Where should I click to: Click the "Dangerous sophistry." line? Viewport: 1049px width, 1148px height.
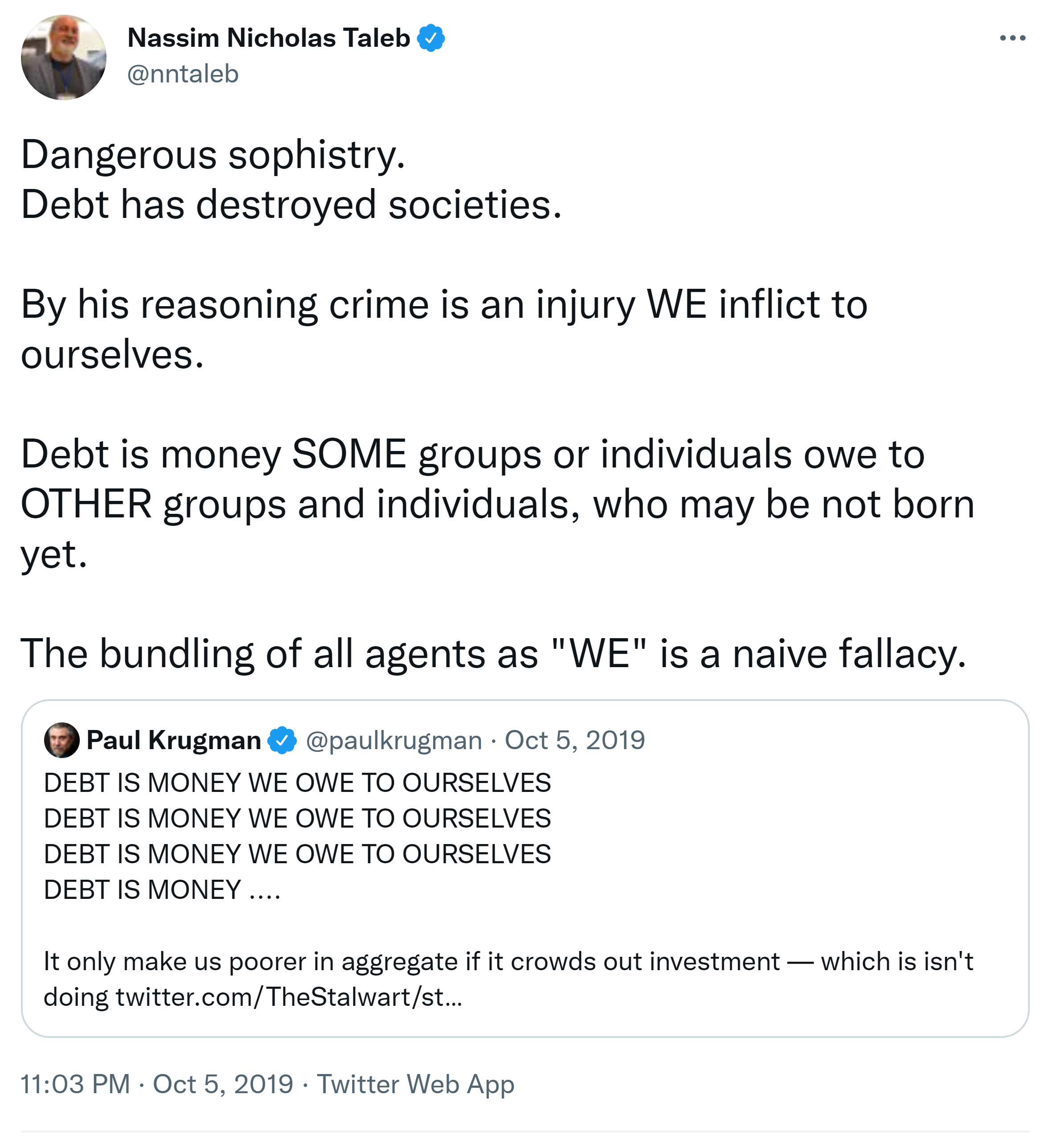213,155
